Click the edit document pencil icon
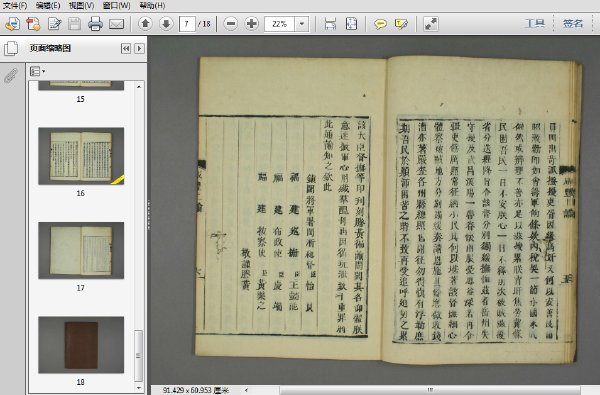The image size is (600, 395). click(55, 24)
